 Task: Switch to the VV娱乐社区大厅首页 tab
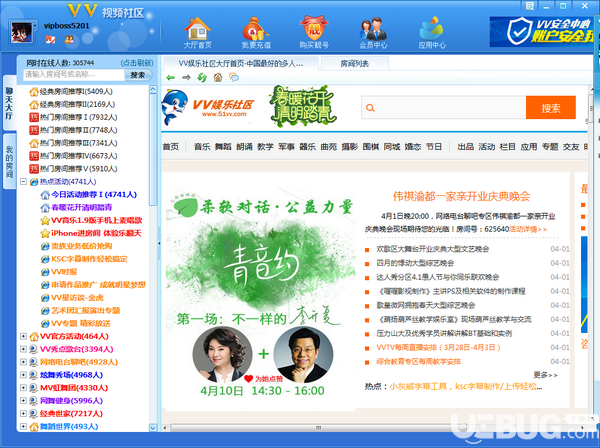240,64
